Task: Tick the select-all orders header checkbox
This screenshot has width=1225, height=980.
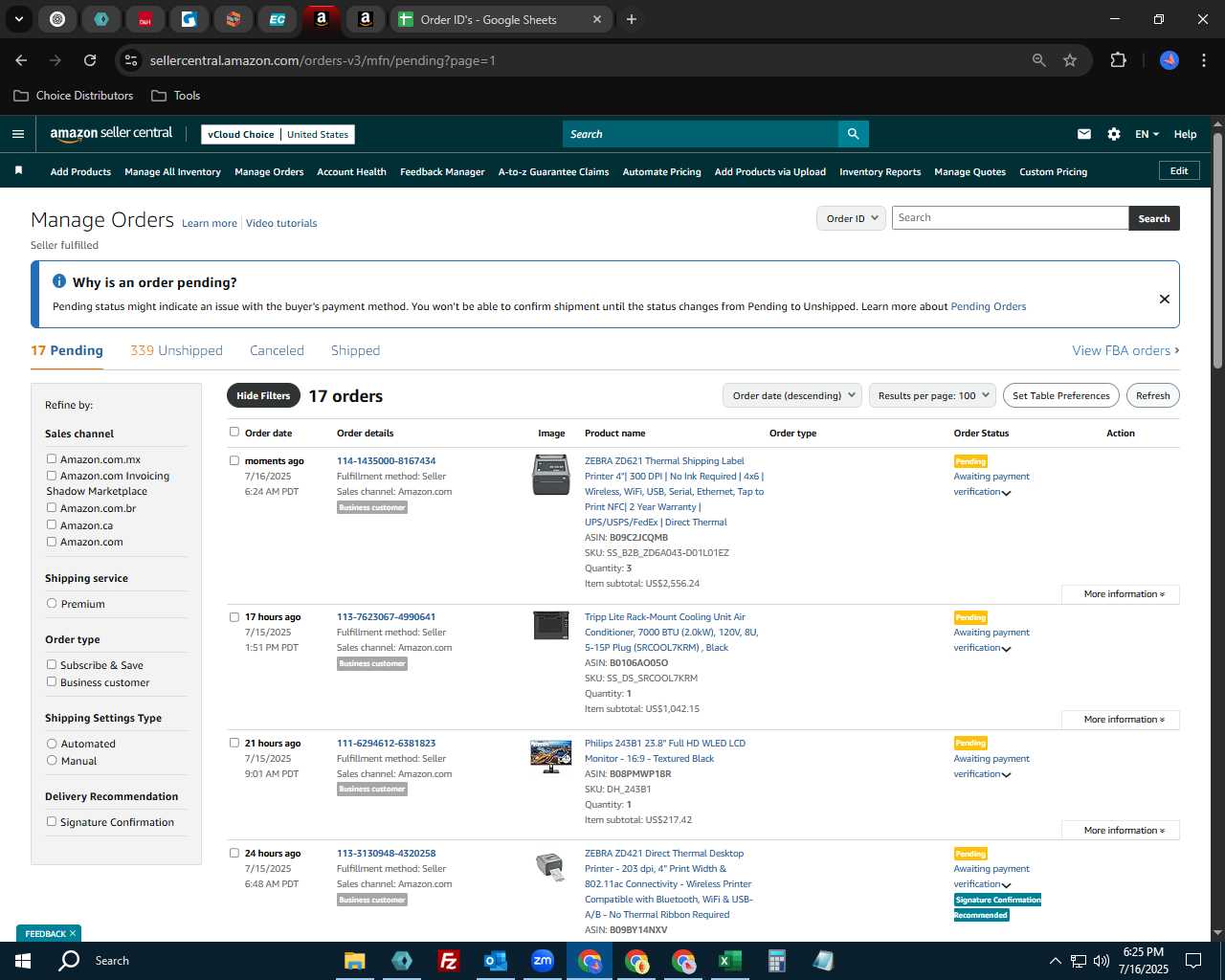Action: click(234, 432)
